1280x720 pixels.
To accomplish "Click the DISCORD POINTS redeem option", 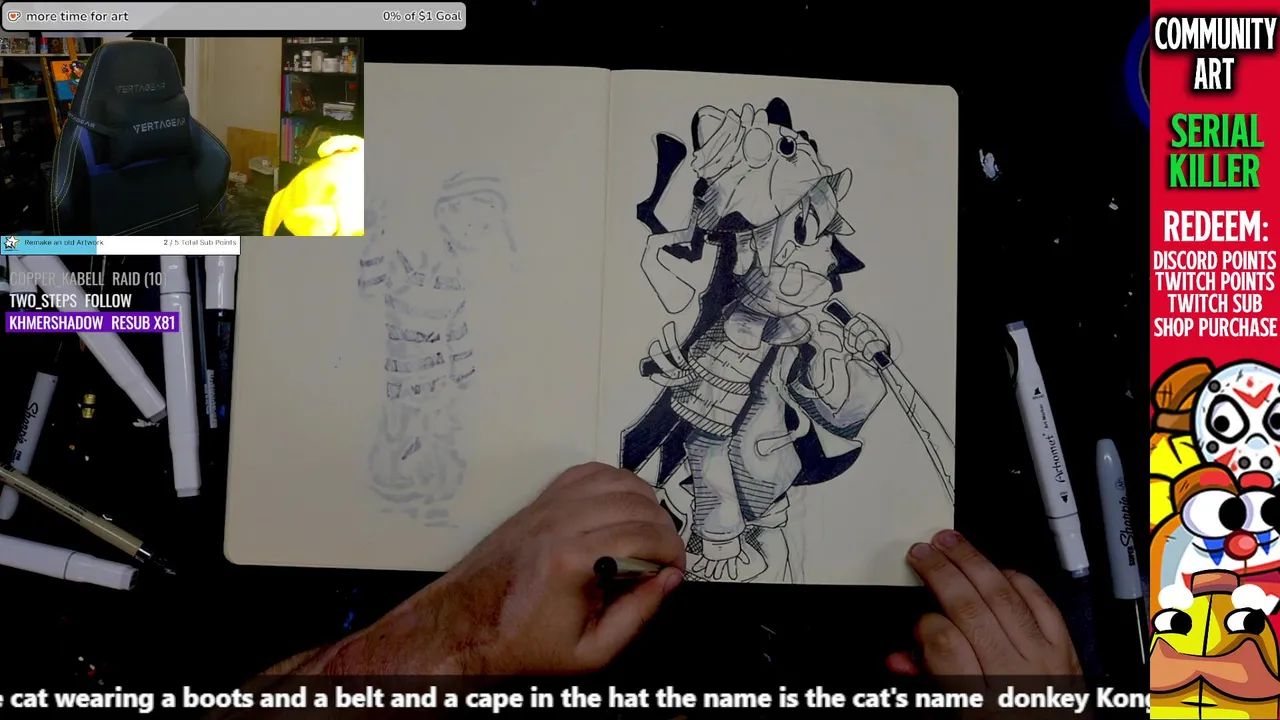I will pyautogui.click(x=1215, y=261).
